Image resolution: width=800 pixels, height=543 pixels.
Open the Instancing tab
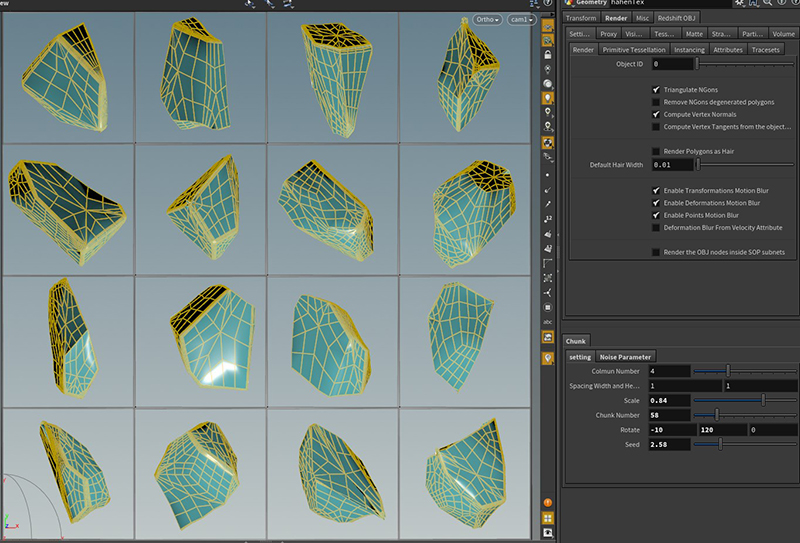coord(689,50)
